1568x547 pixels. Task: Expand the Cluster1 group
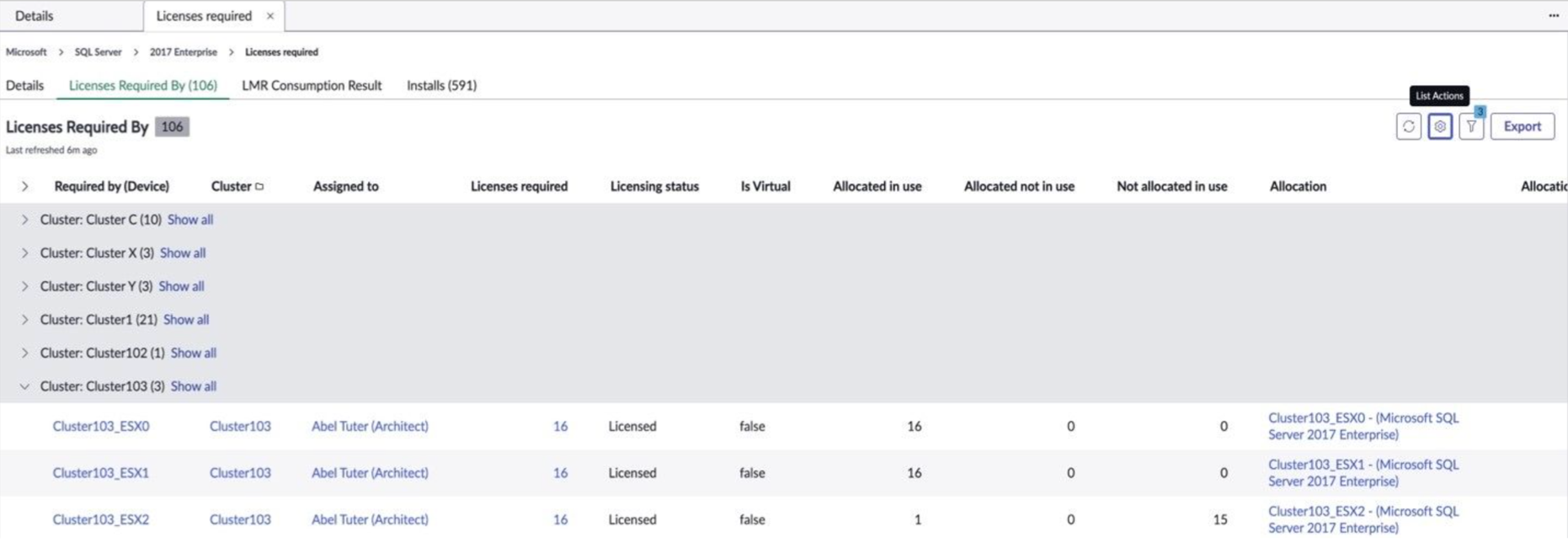point(24,320)
